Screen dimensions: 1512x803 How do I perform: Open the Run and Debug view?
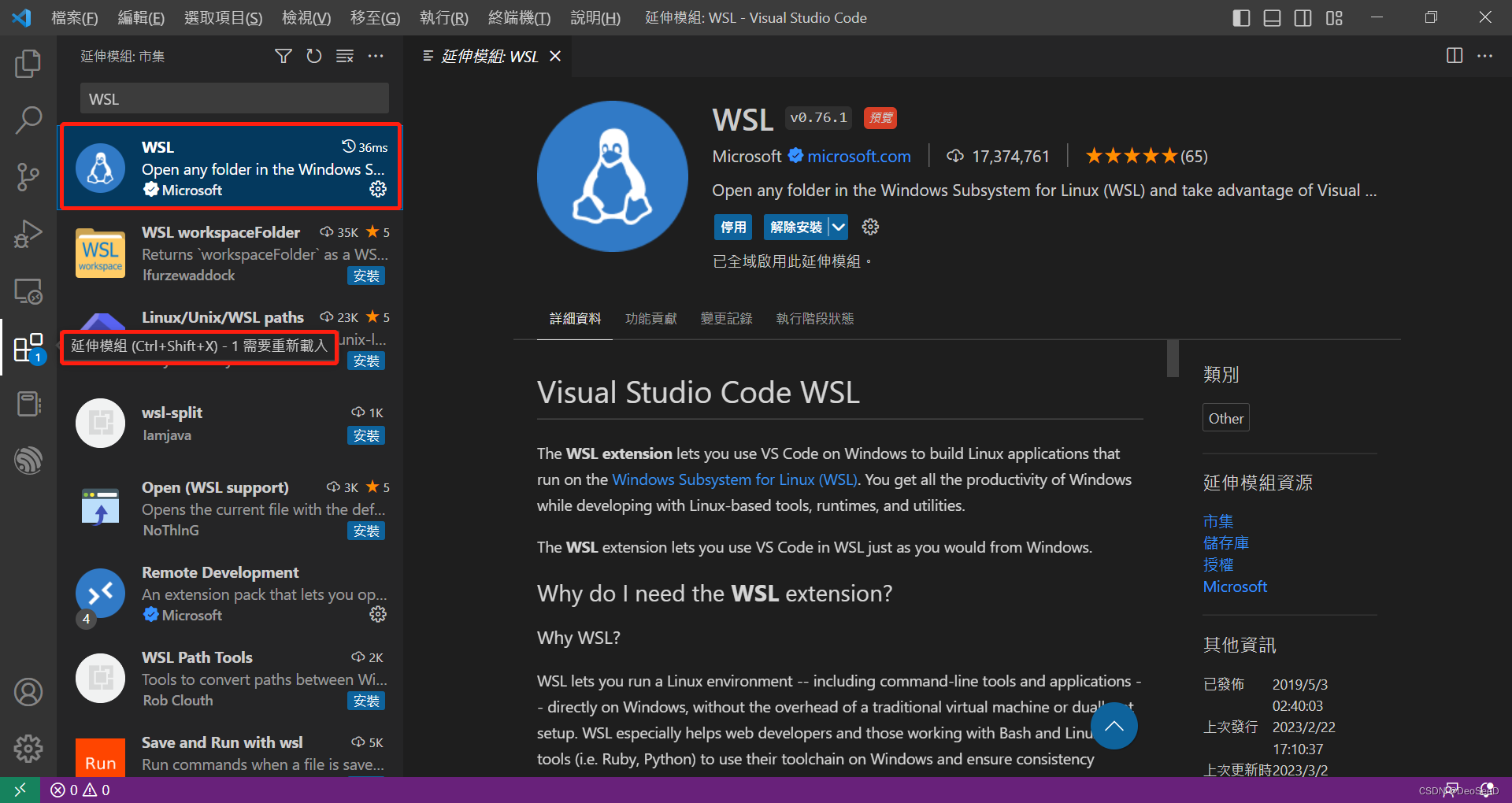click(28, 234)
